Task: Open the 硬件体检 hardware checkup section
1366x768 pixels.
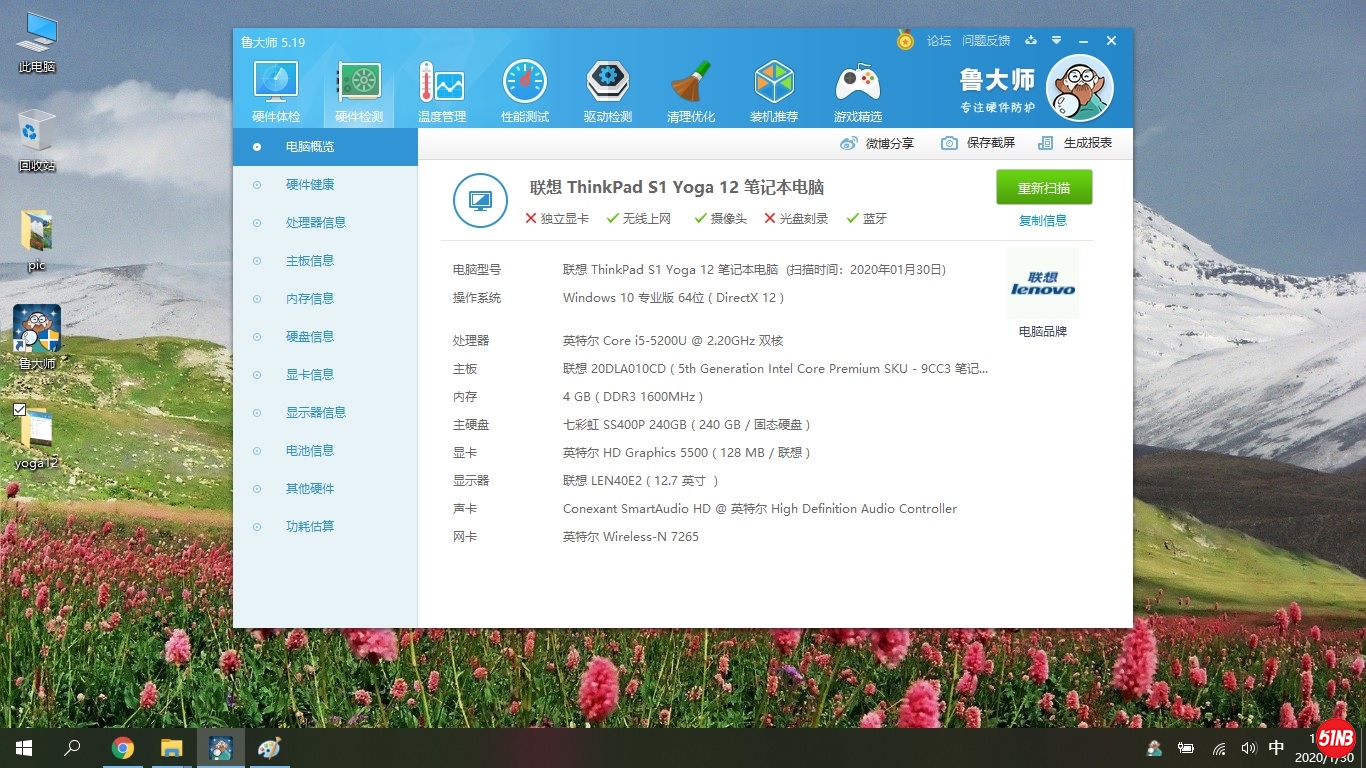Action: pyautogui.click(x=275, y=92)
